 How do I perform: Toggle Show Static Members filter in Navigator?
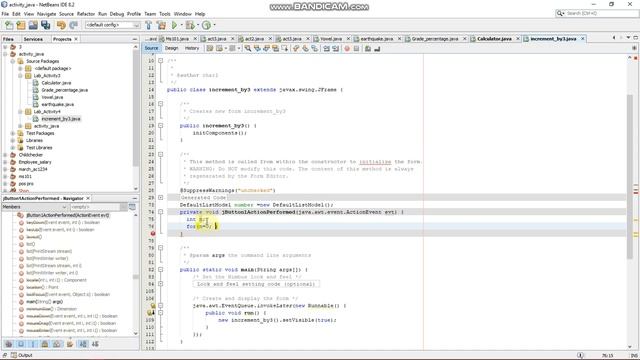pyautogui.click(x=33, y=344)
